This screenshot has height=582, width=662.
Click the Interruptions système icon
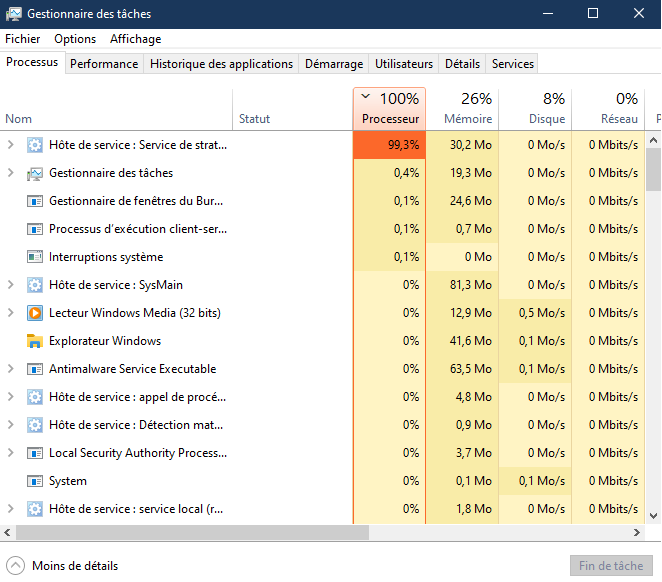pyautogui.click(x=35, y=257)
